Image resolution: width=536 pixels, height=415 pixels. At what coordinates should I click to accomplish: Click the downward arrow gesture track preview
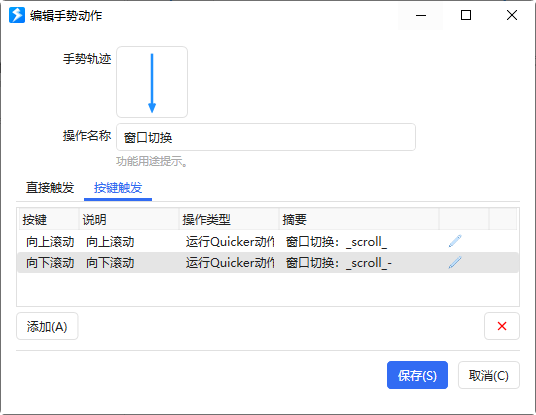[x=152, y=82]
